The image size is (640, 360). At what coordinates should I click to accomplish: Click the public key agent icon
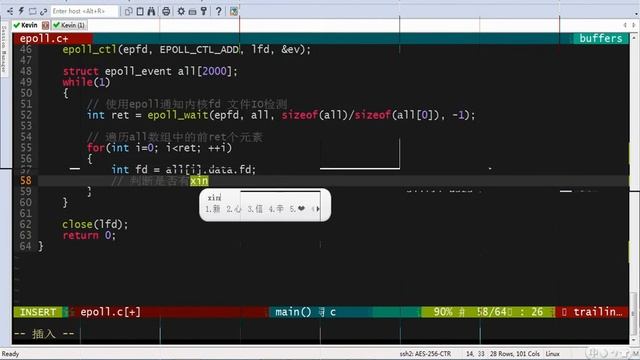coord(204,11)
